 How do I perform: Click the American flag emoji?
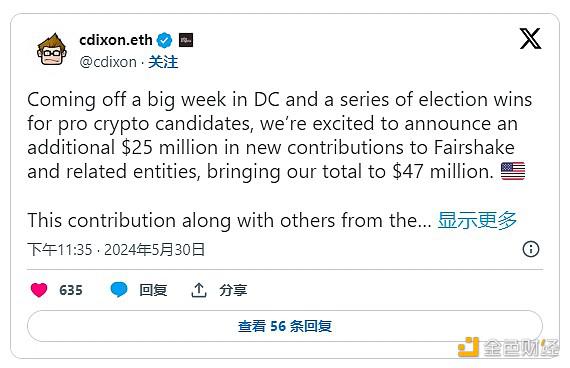coord(513,171)
